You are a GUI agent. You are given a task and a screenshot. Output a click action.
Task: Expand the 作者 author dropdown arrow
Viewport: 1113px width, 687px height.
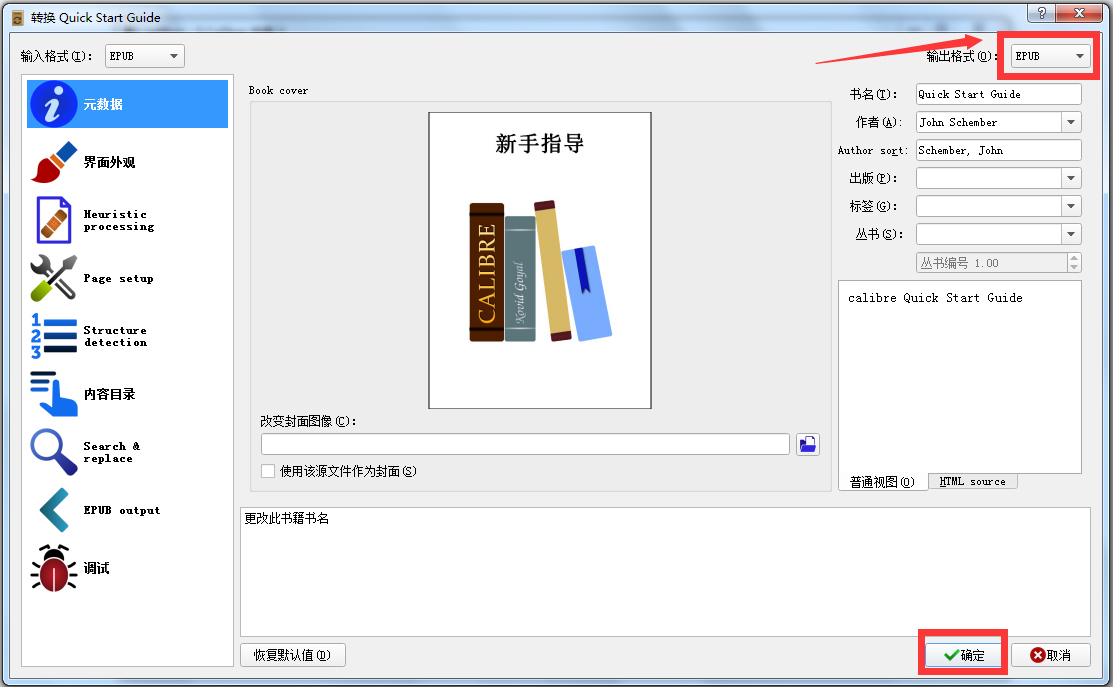tap(1071, 122)
